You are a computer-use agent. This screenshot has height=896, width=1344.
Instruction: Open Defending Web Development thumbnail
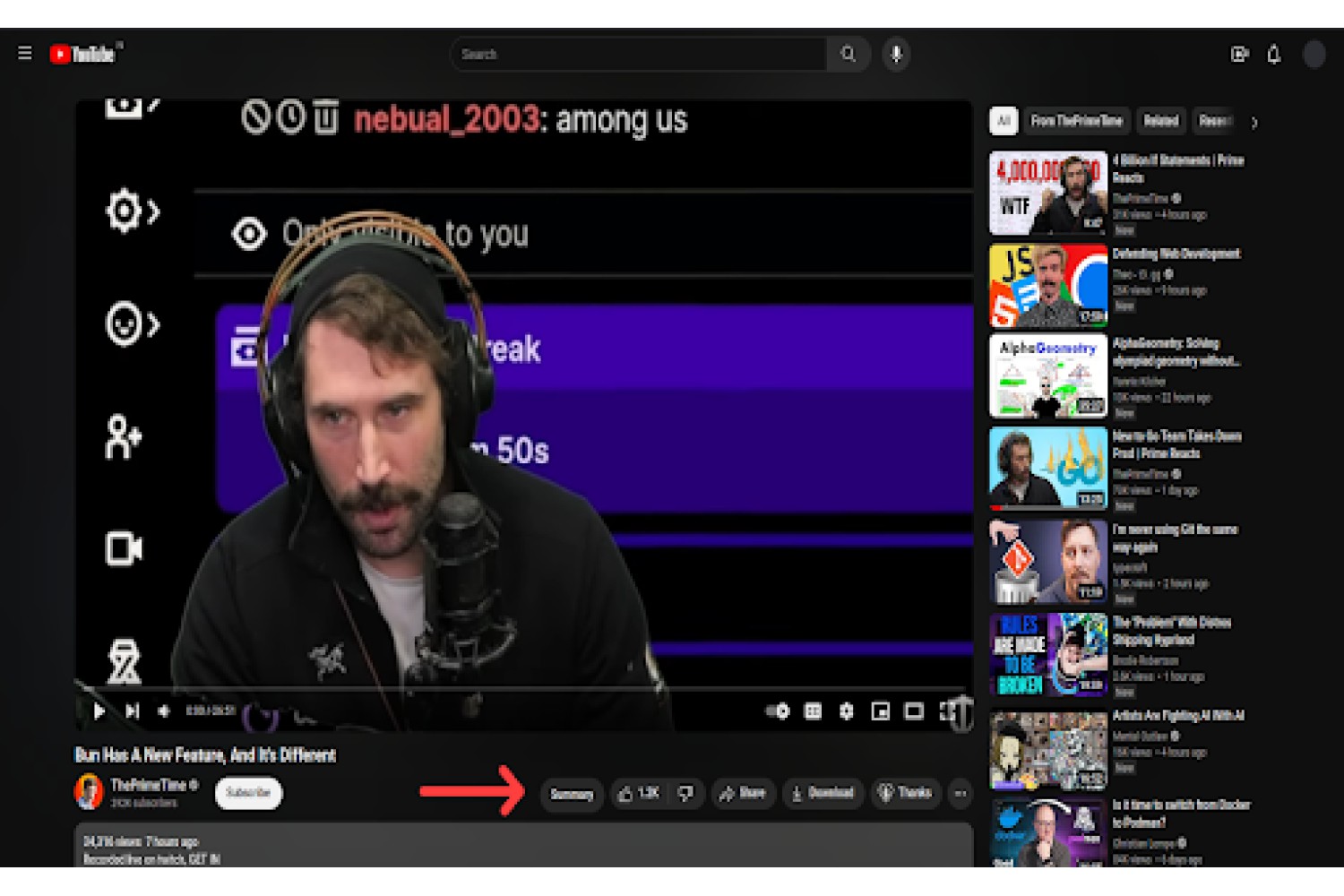click(x=1048, y=286)
